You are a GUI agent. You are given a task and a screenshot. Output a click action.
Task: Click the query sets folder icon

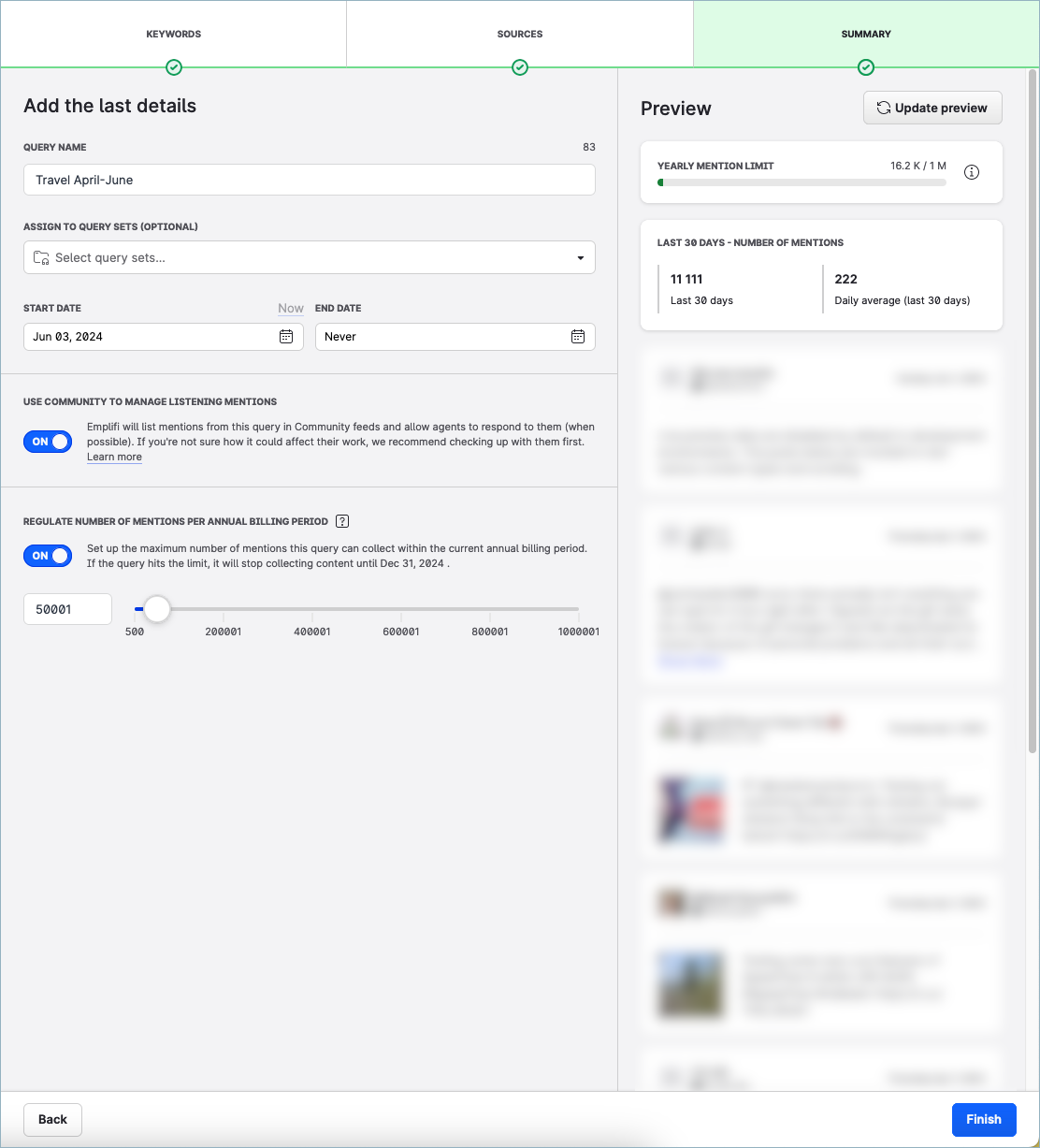coord(41,257)
